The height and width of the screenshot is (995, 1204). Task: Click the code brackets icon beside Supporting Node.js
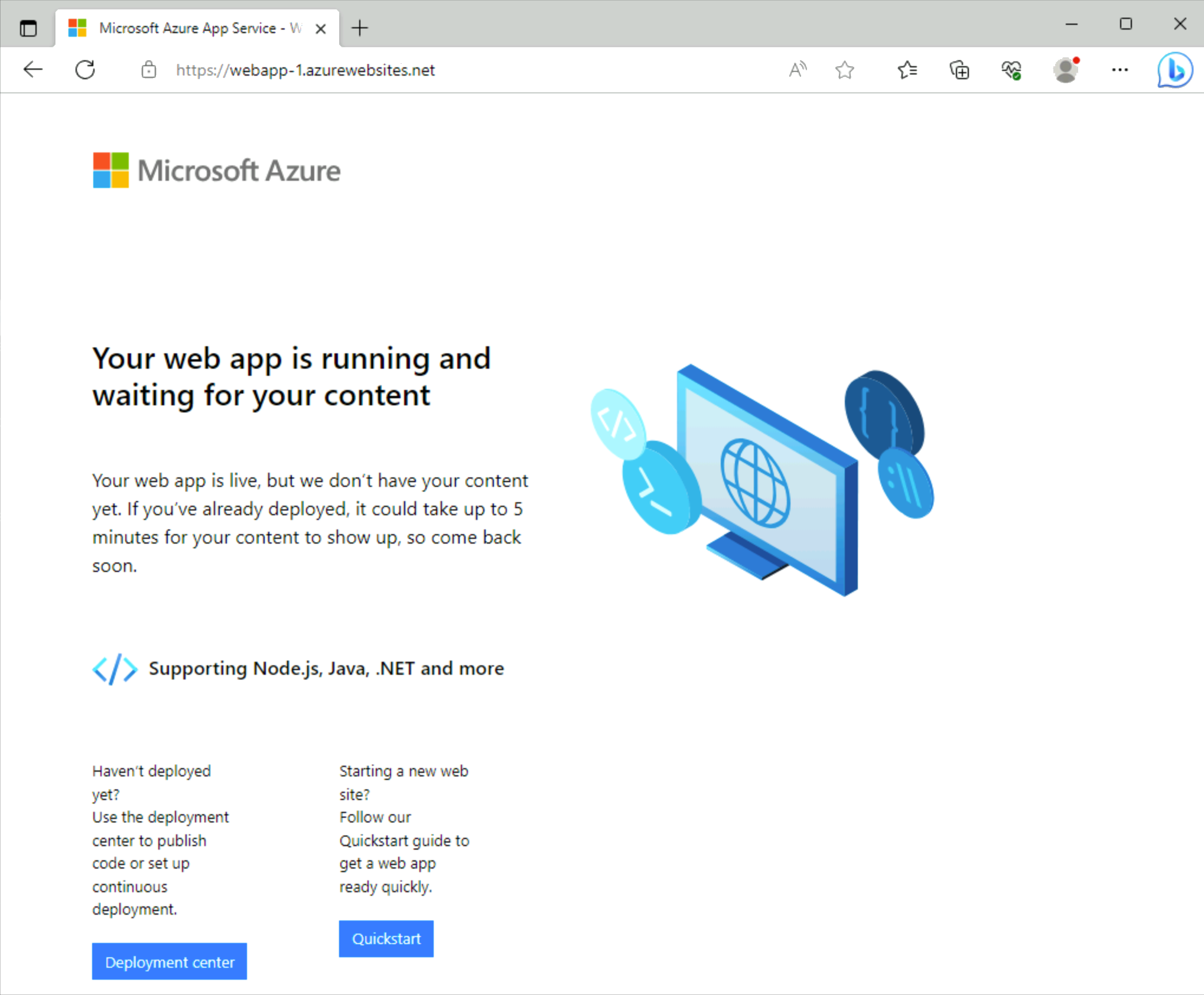click(115, 669)
